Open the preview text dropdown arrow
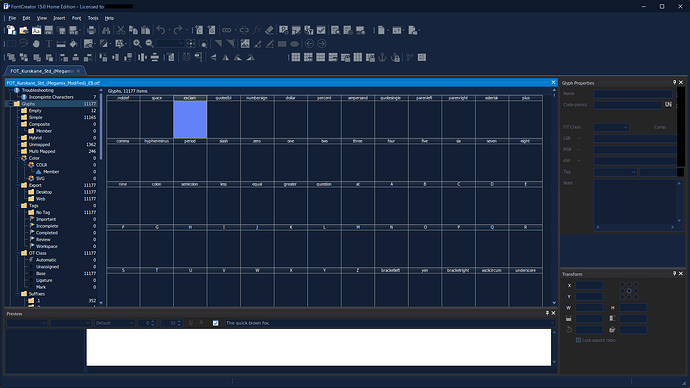The width and height of the screenshot is (690, 388). tap(551, 323)
